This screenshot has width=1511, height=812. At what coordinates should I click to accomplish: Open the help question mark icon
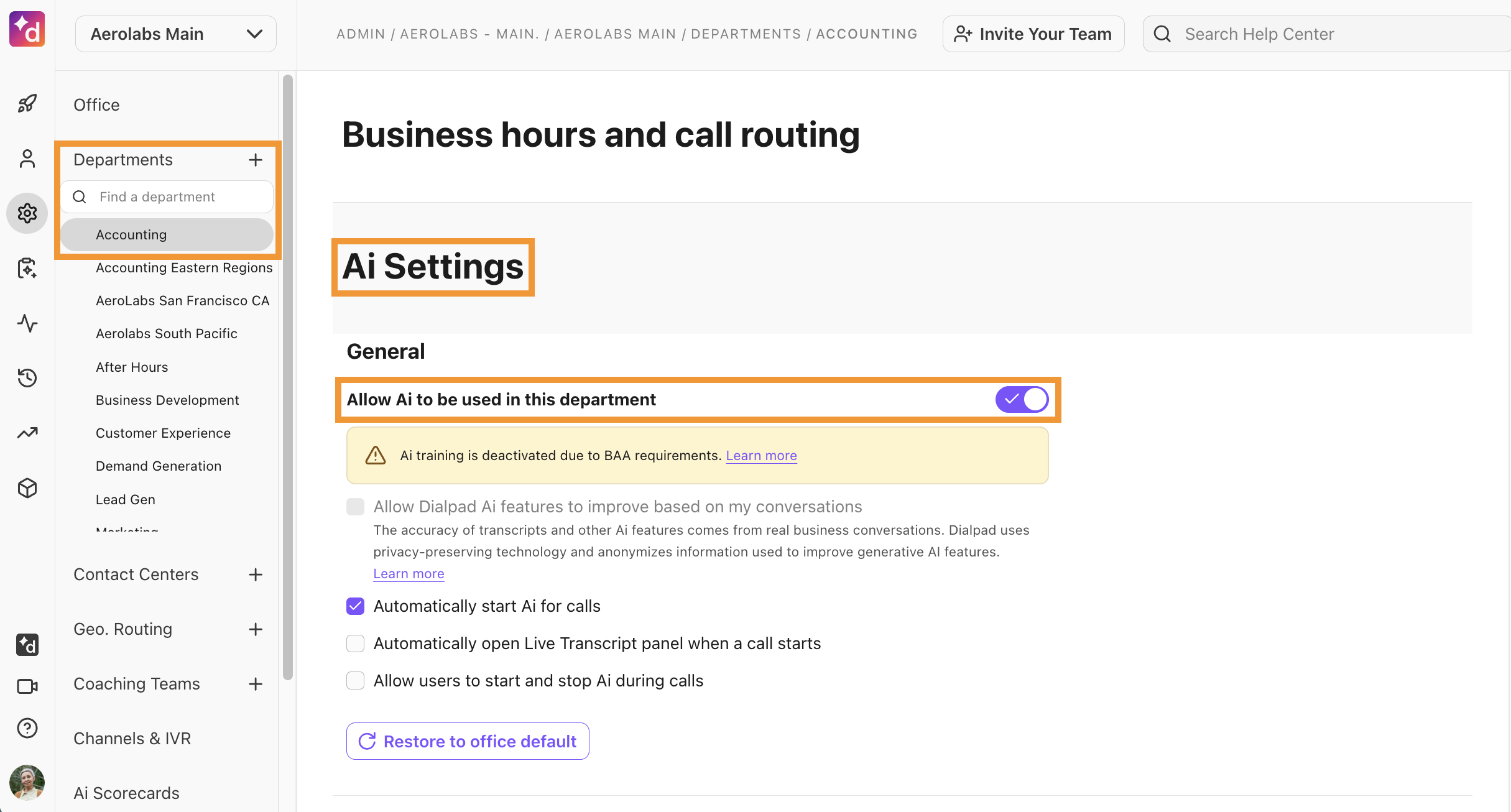pyautogui.click(x=27, y=728)
